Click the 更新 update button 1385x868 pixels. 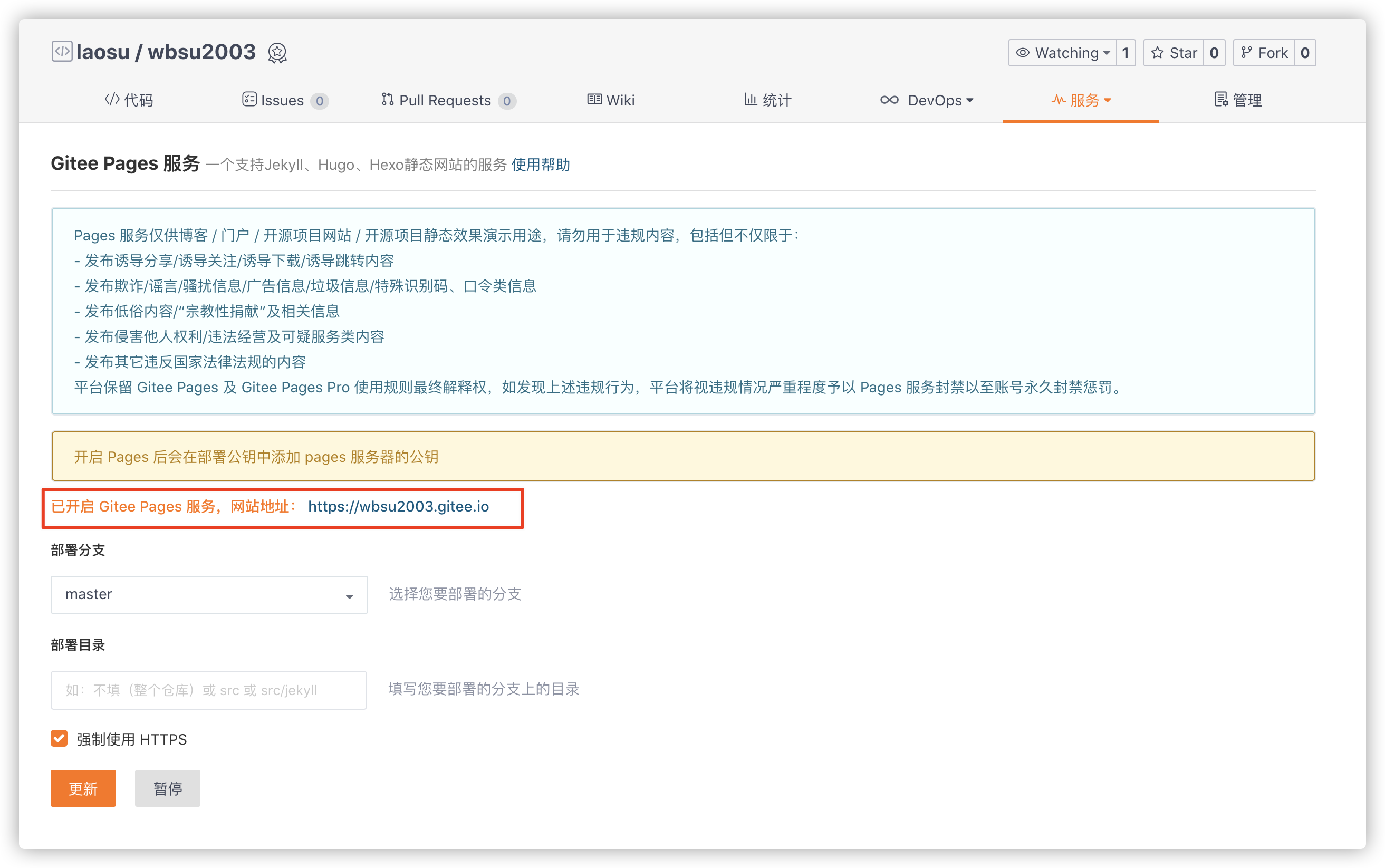(x=83, y=788)
